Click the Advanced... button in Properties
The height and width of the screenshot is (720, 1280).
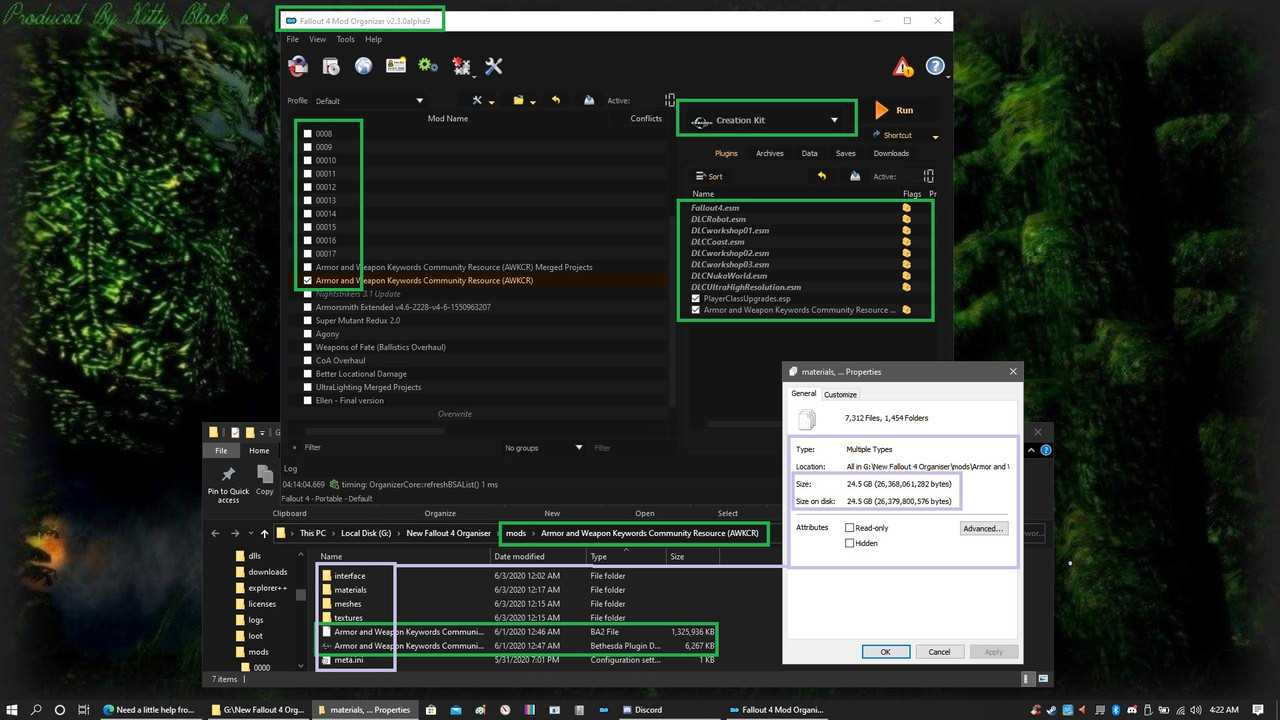(983, 528)
